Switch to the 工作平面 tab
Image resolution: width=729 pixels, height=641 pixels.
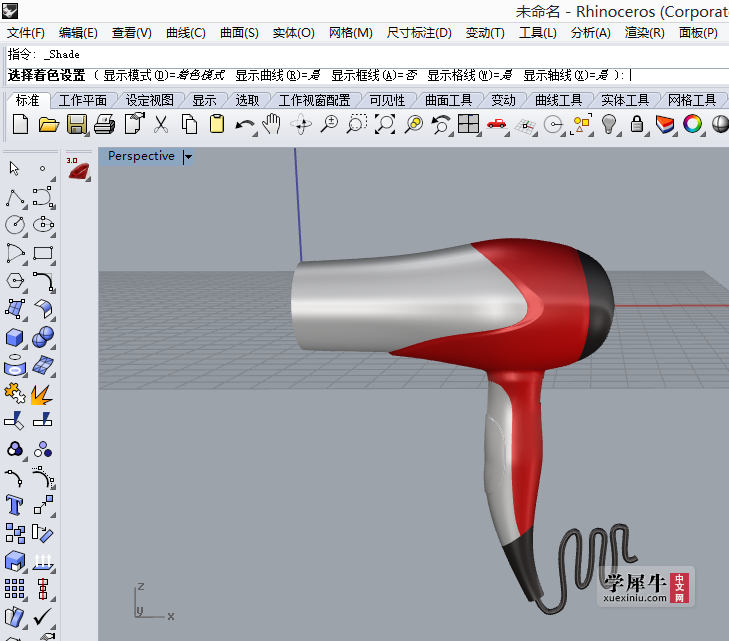(83, 100)
